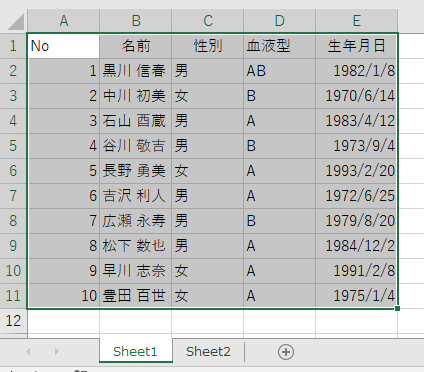Click the 生年月日 header cell

click(x=356, y=46)
